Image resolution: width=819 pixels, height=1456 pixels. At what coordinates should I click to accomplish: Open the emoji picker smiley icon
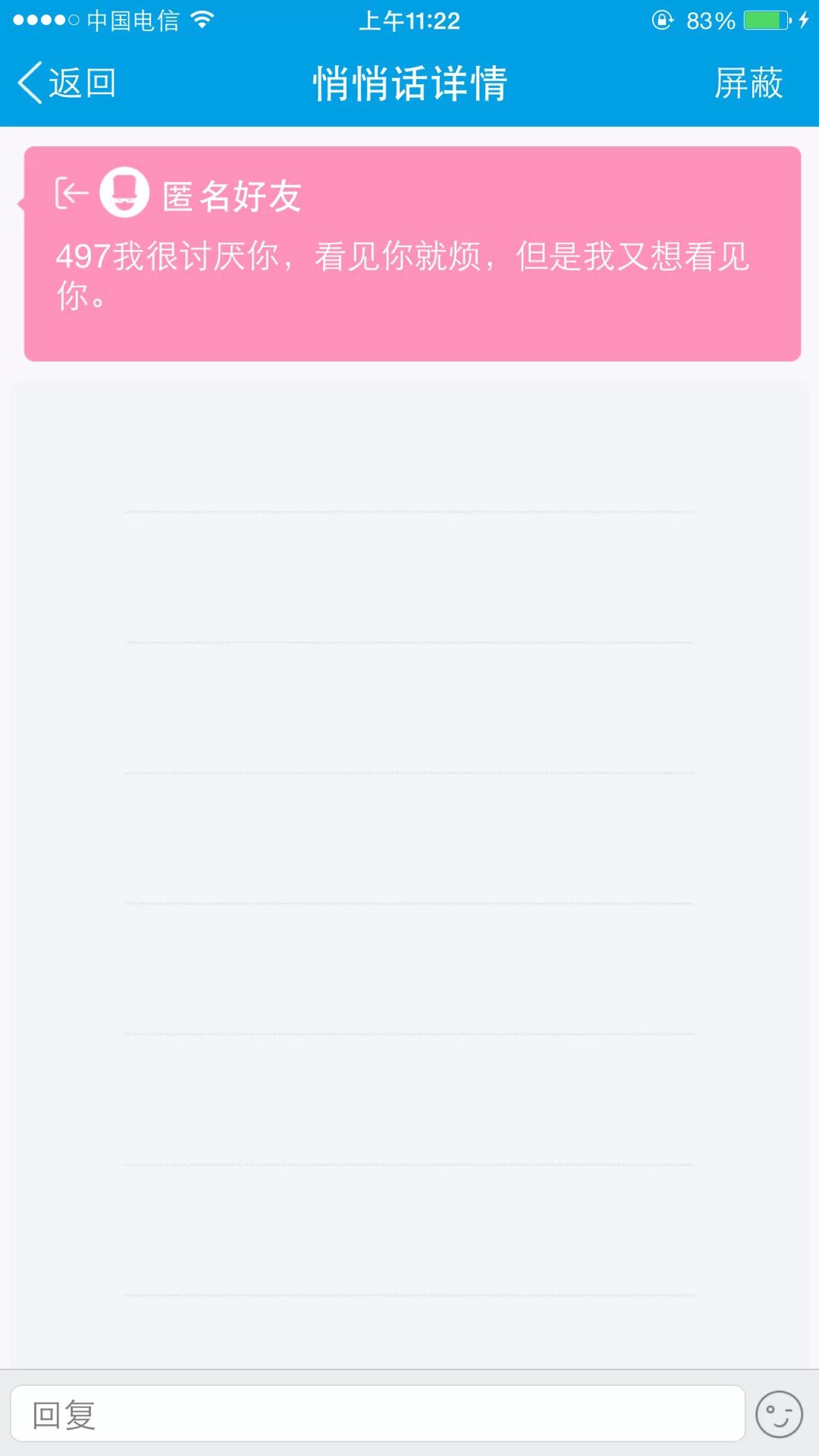[x=779, y=1414]
